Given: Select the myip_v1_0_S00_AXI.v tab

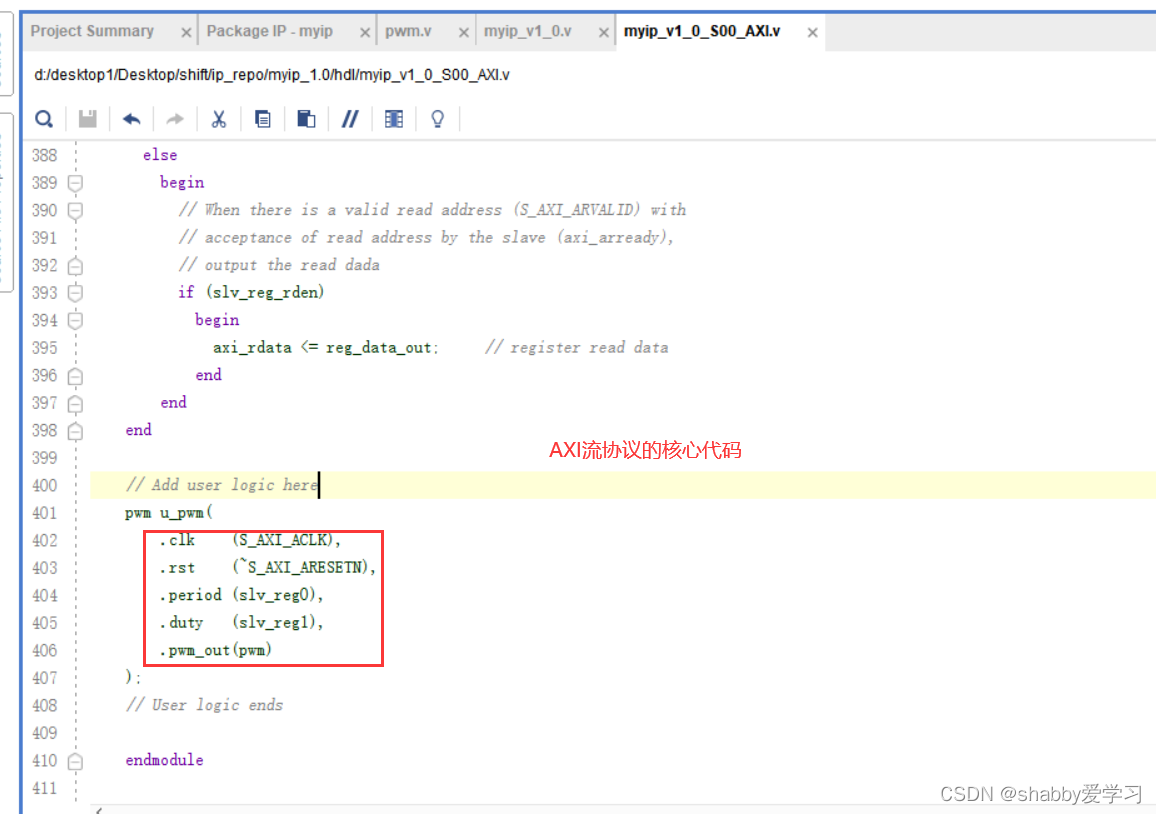Looking at the screenshot, I should 702,31.
